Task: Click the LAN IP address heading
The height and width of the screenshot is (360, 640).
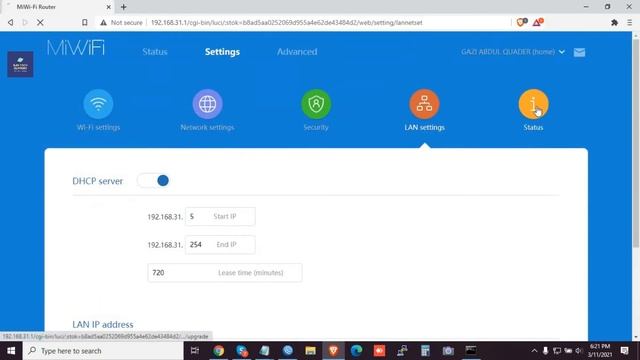Action: (103, 324)
